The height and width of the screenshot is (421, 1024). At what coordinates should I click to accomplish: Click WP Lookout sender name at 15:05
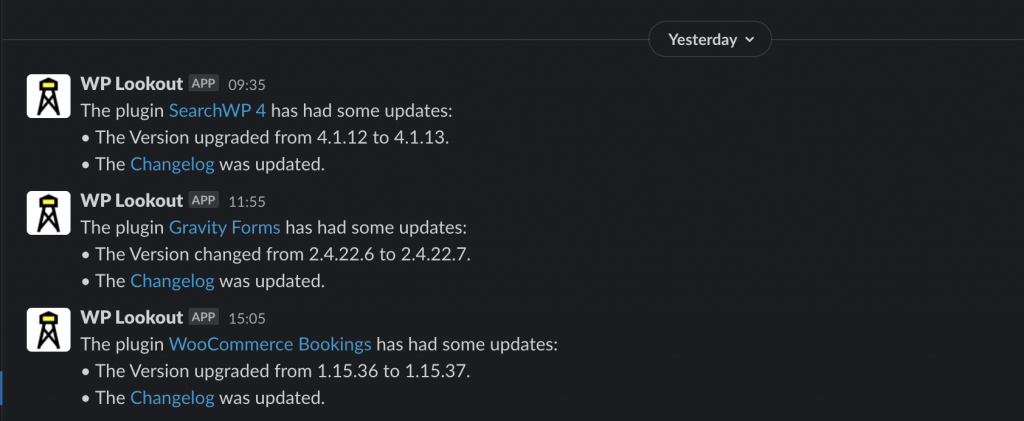click(x=132, y=317)
